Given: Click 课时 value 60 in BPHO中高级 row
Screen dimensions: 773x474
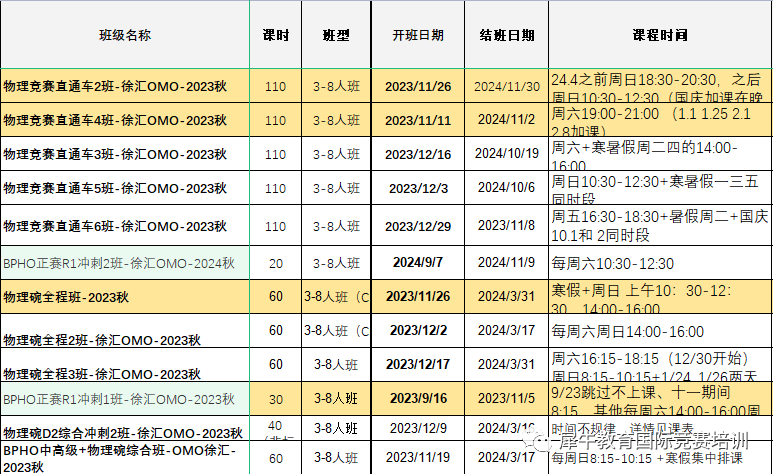Looking at the screenshot, I should click(276, 458).
